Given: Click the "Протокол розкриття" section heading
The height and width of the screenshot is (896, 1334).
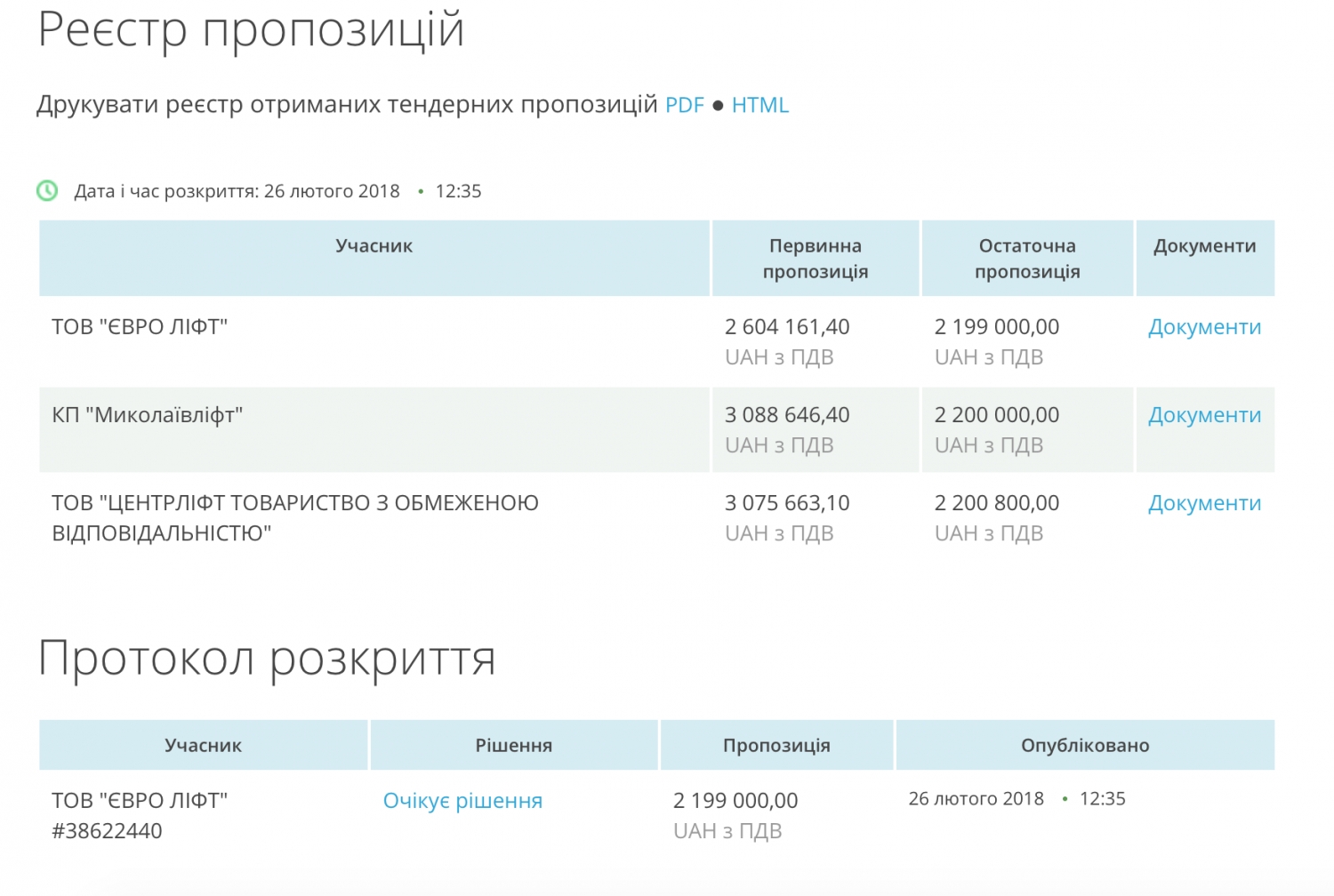Looking at the screenshot, I should coord(267,659).
